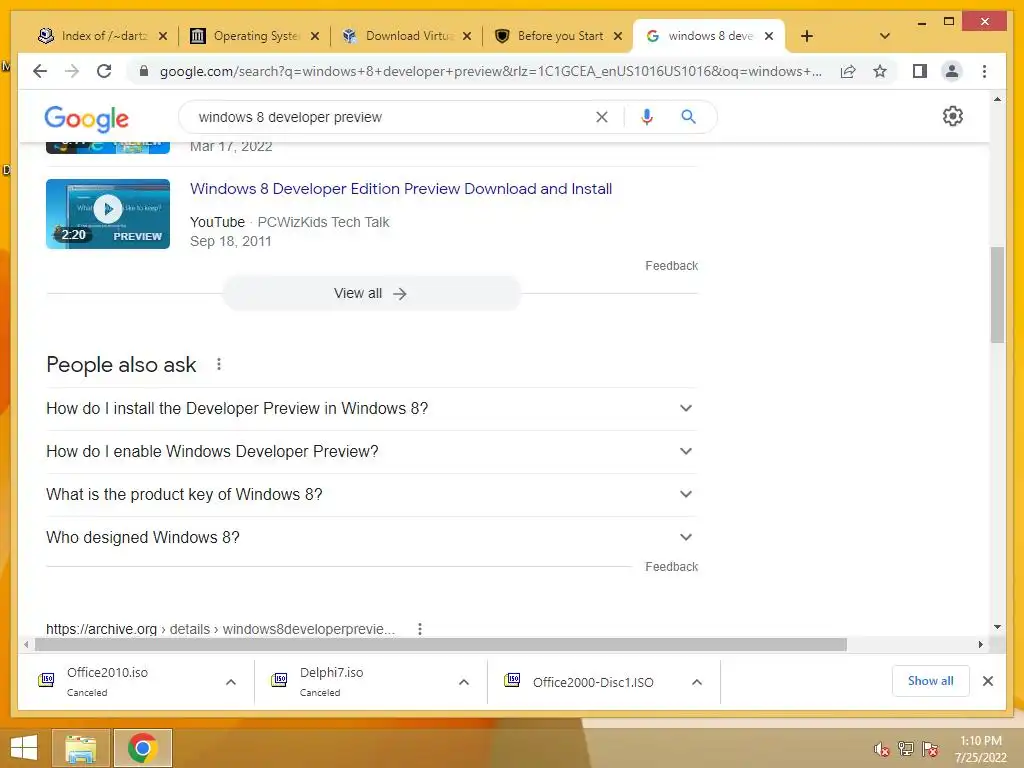Click the View all videos button
This screenshot has width=1024, height=768.
tap(371, 294)
